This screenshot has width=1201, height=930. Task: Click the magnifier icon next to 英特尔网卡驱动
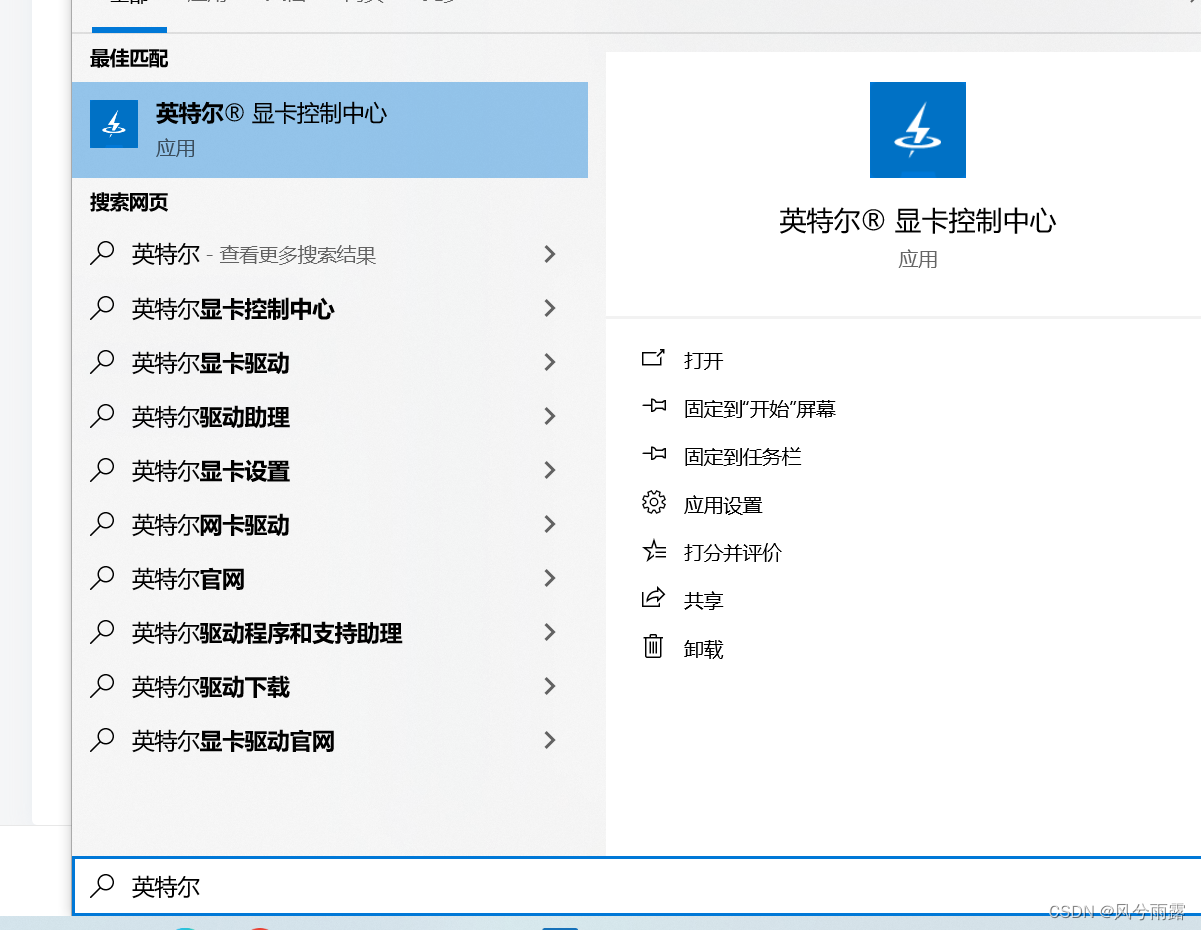pos(102,524)
